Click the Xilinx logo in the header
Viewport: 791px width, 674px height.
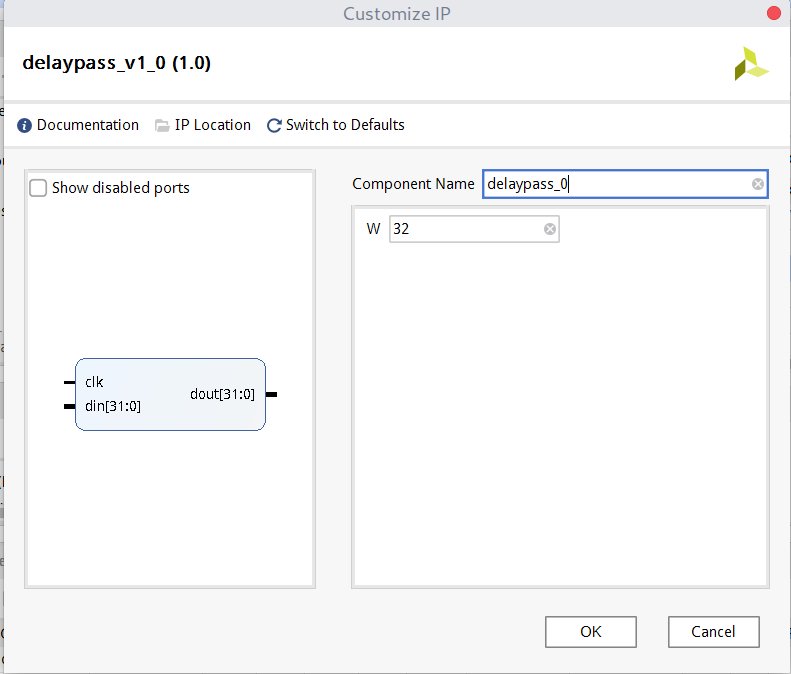751,64
